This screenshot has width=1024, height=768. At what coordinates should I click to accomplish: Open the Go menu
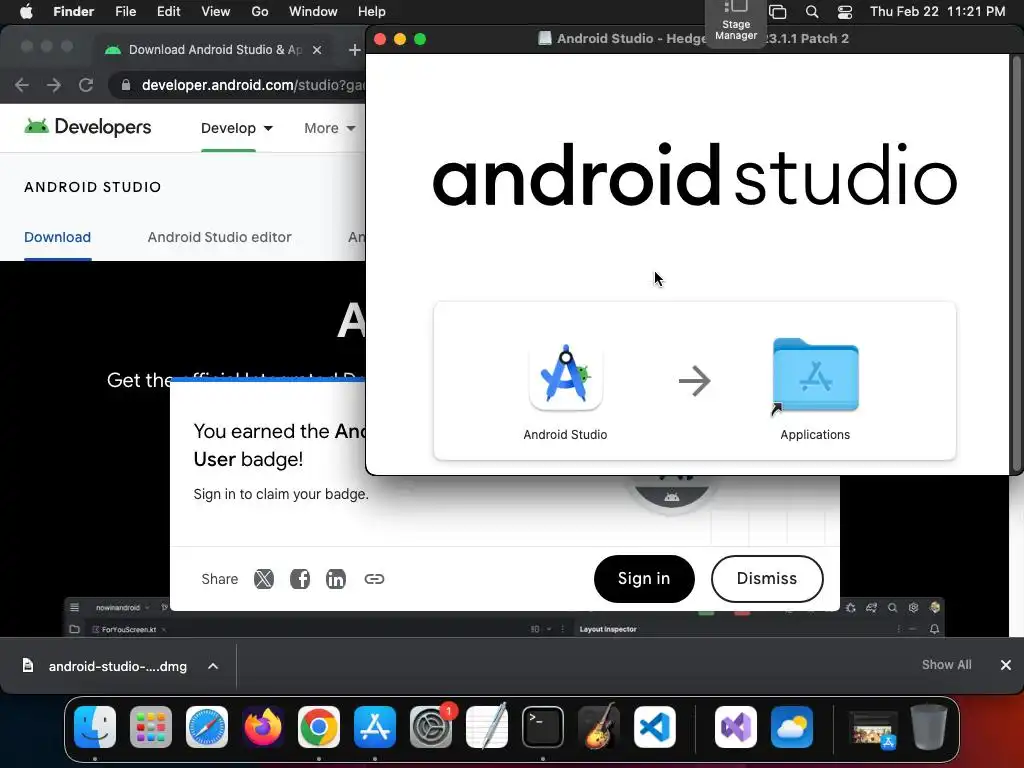click(x=260, y=12)
